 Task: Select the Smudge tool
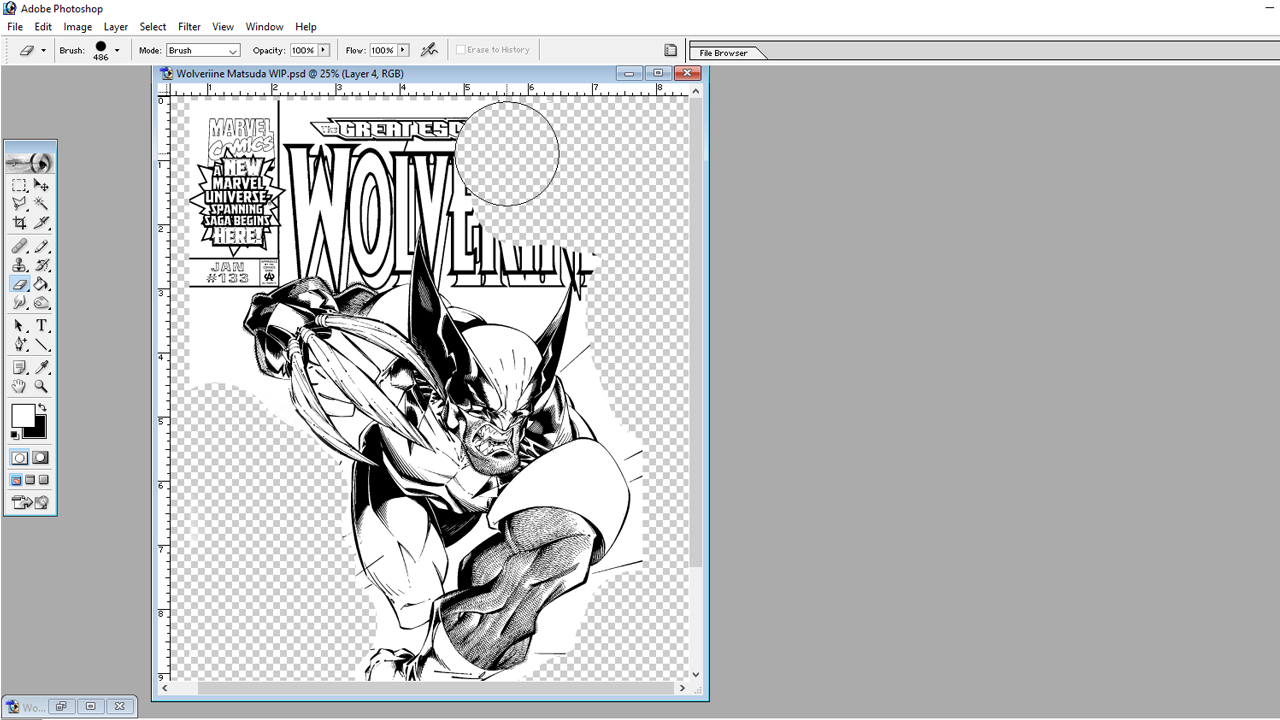tap(19, 303)
